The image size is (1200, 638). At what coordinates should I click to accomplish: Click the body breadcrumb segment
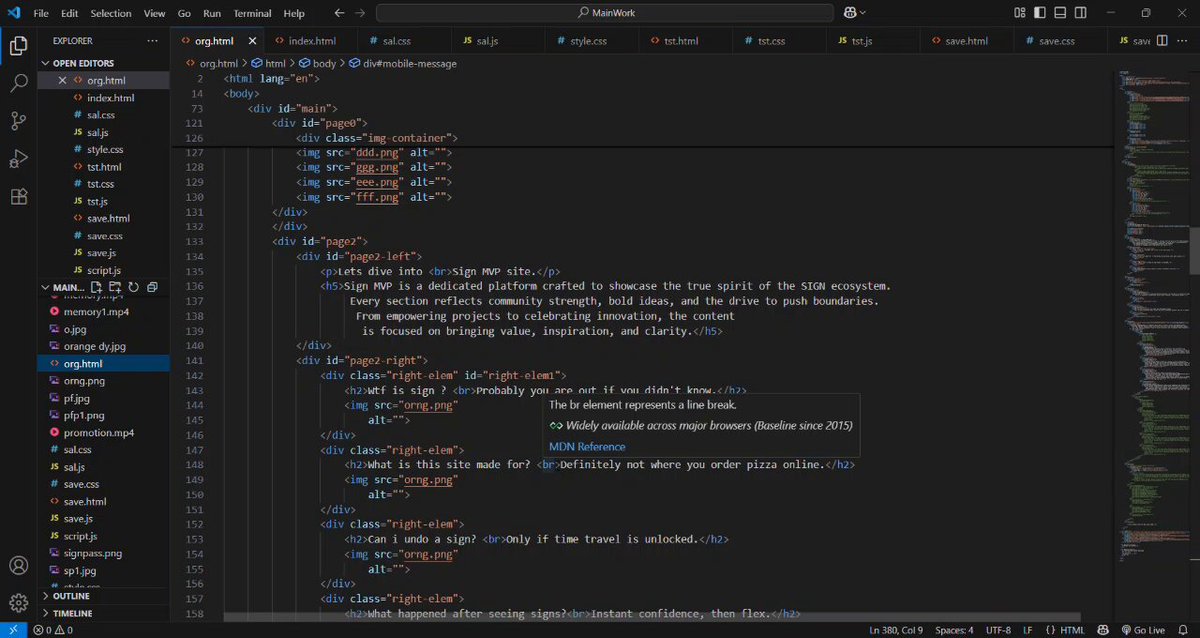tap(319, 63)
